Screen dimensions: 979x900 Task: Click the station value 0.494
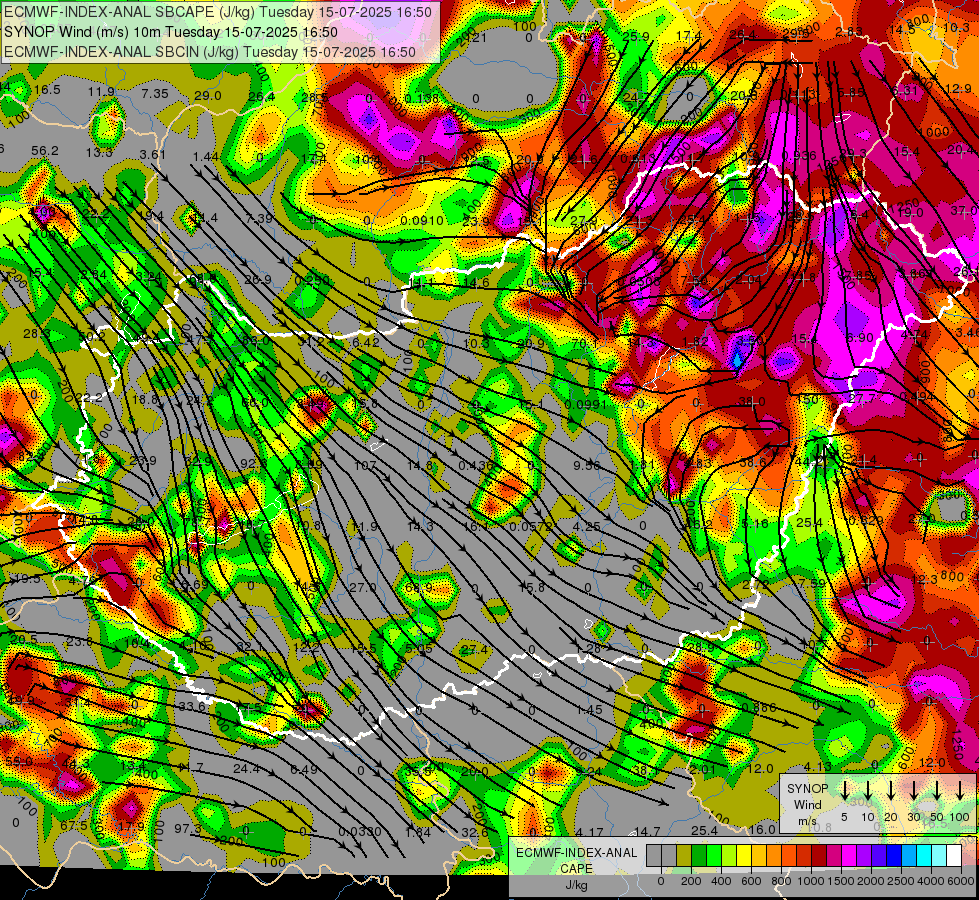tap(917, 397)
